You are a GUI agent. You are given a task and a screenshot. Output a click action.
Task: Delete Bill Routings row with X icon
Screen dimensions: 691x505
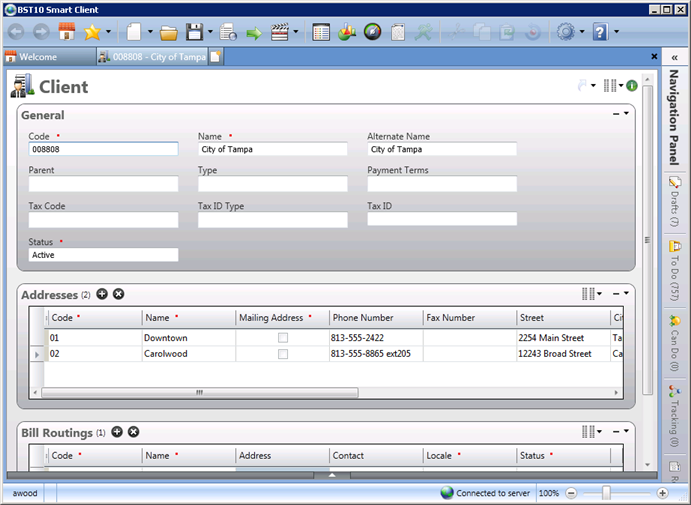point(134,432)
